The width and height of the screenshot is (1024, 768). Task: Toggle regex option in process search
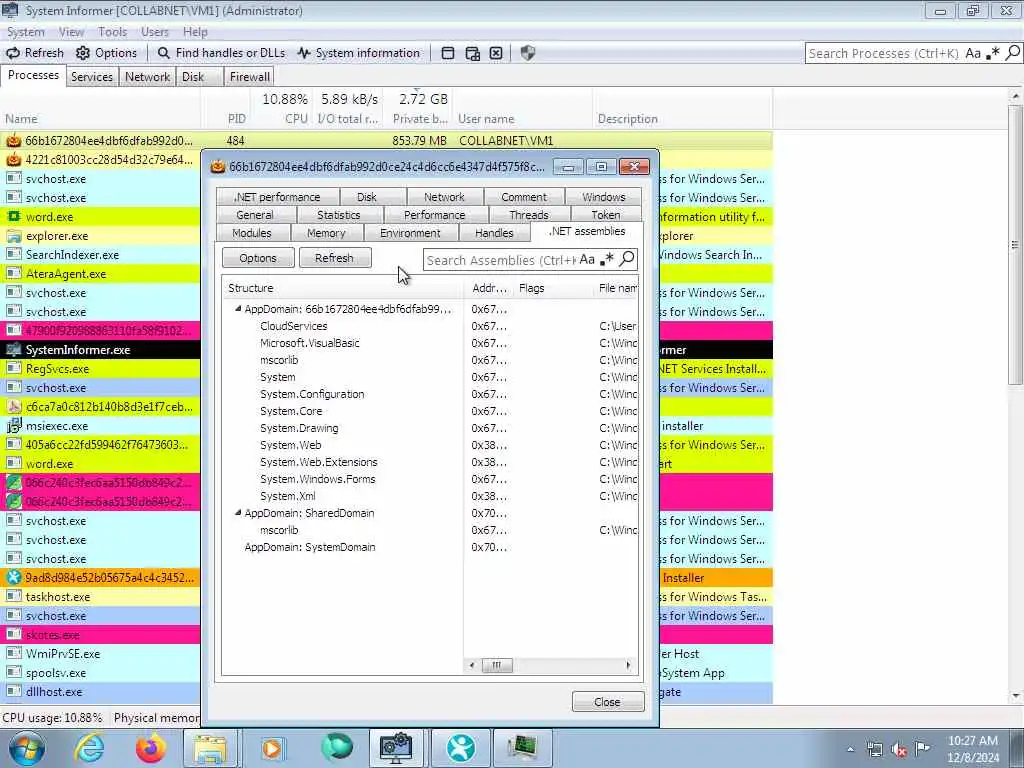pos(993,54)
